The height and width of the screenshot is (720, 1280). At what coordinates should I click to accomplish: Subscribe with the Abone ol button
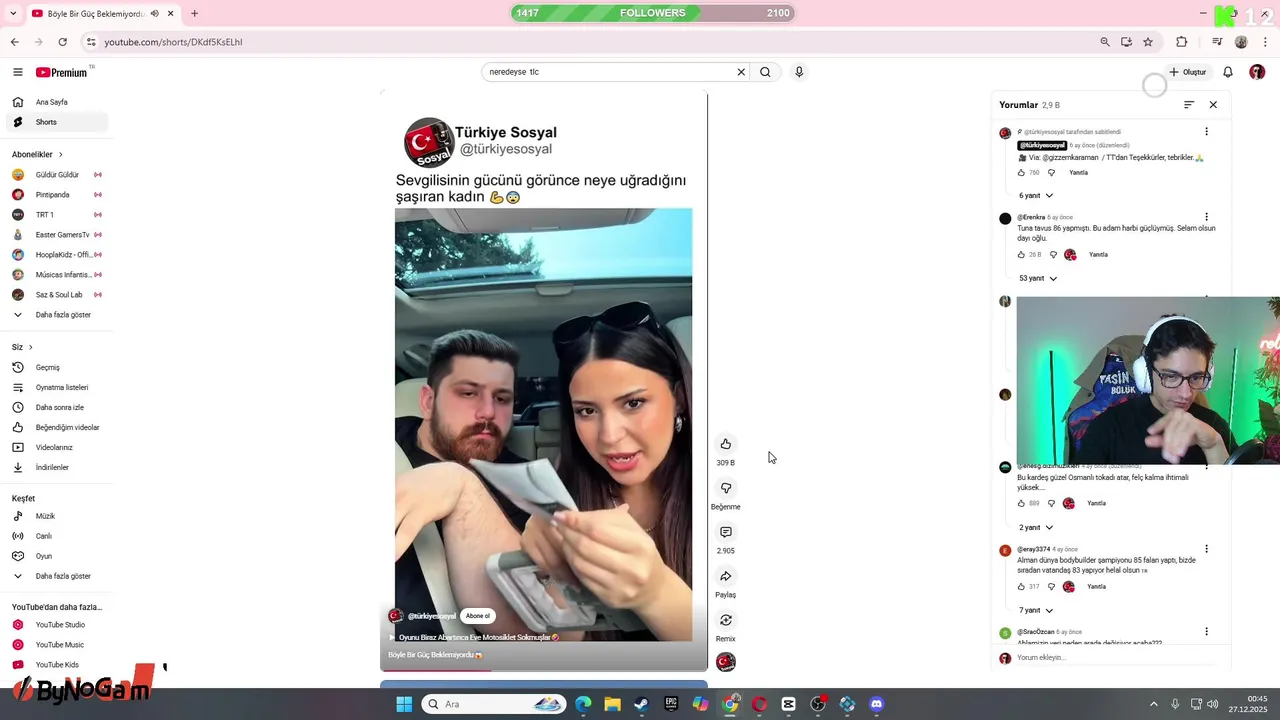pyautogui.click(x=478, y=616)
